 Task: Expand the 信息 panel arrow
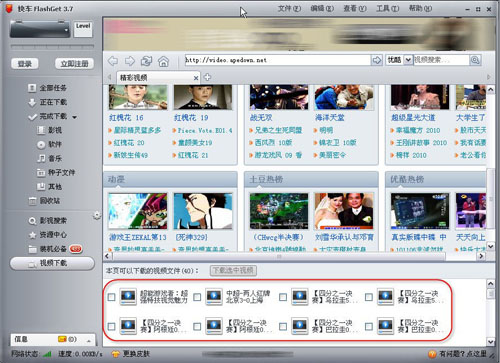pos(89,341)
